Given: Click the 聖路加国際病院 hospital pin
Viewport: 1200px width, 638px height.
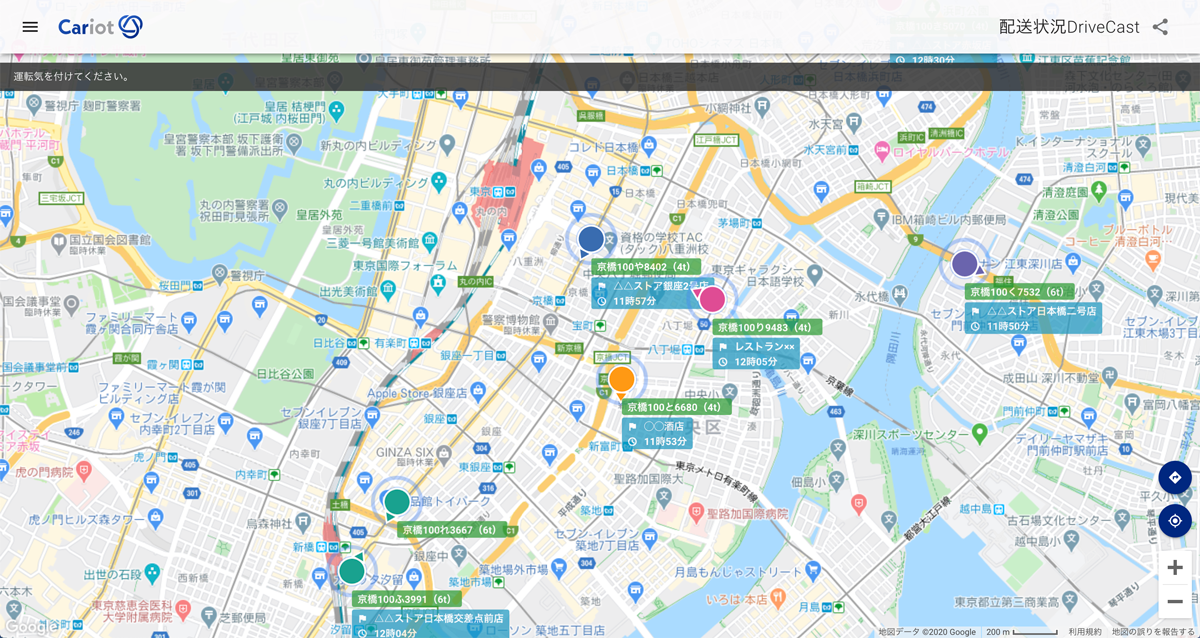Looking at the screenshot, I should [x=697, y=513].
